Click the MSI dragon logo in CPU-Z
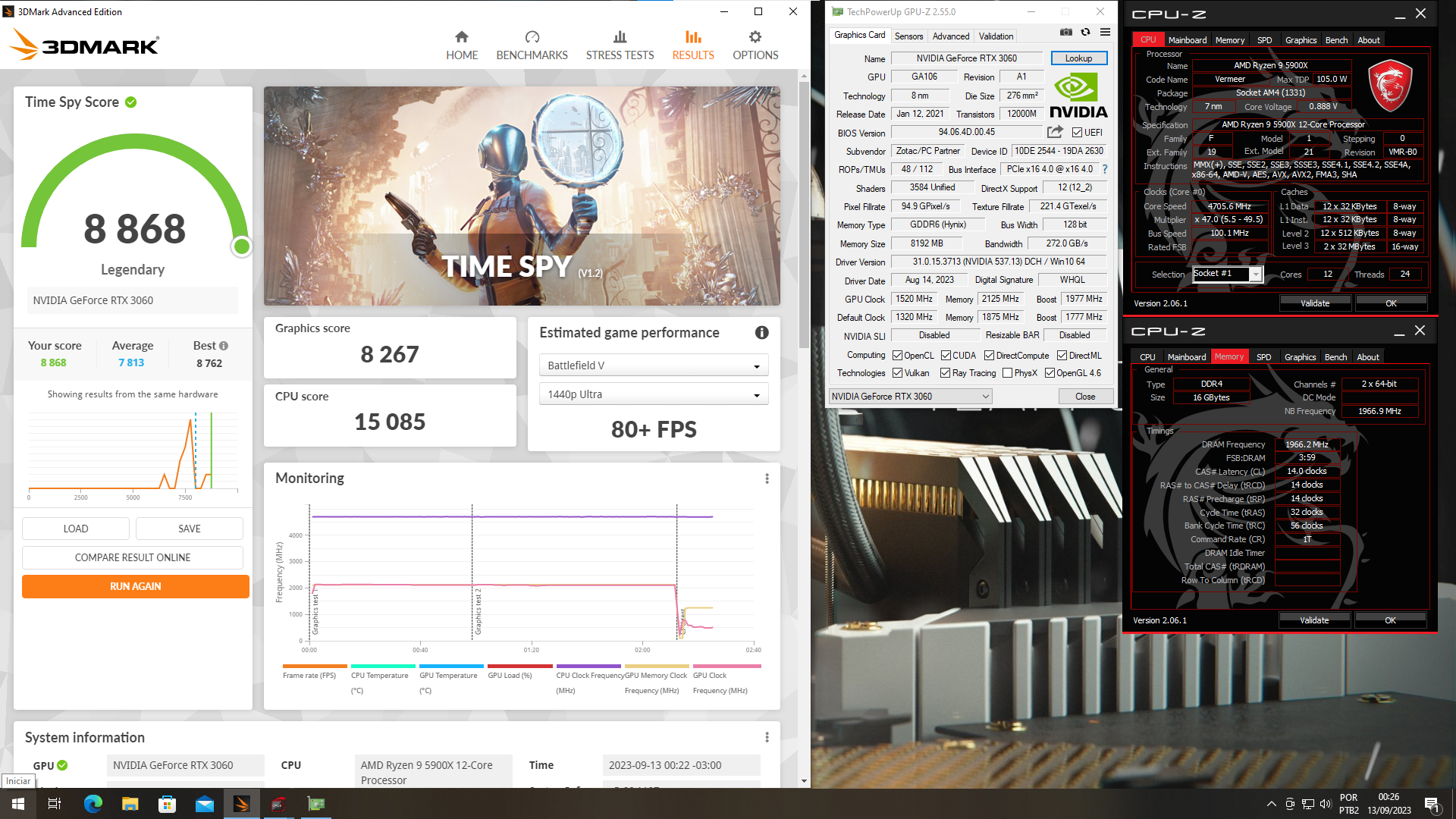This screenshot has width=1456, height=819. click(x=1389, y=86)
